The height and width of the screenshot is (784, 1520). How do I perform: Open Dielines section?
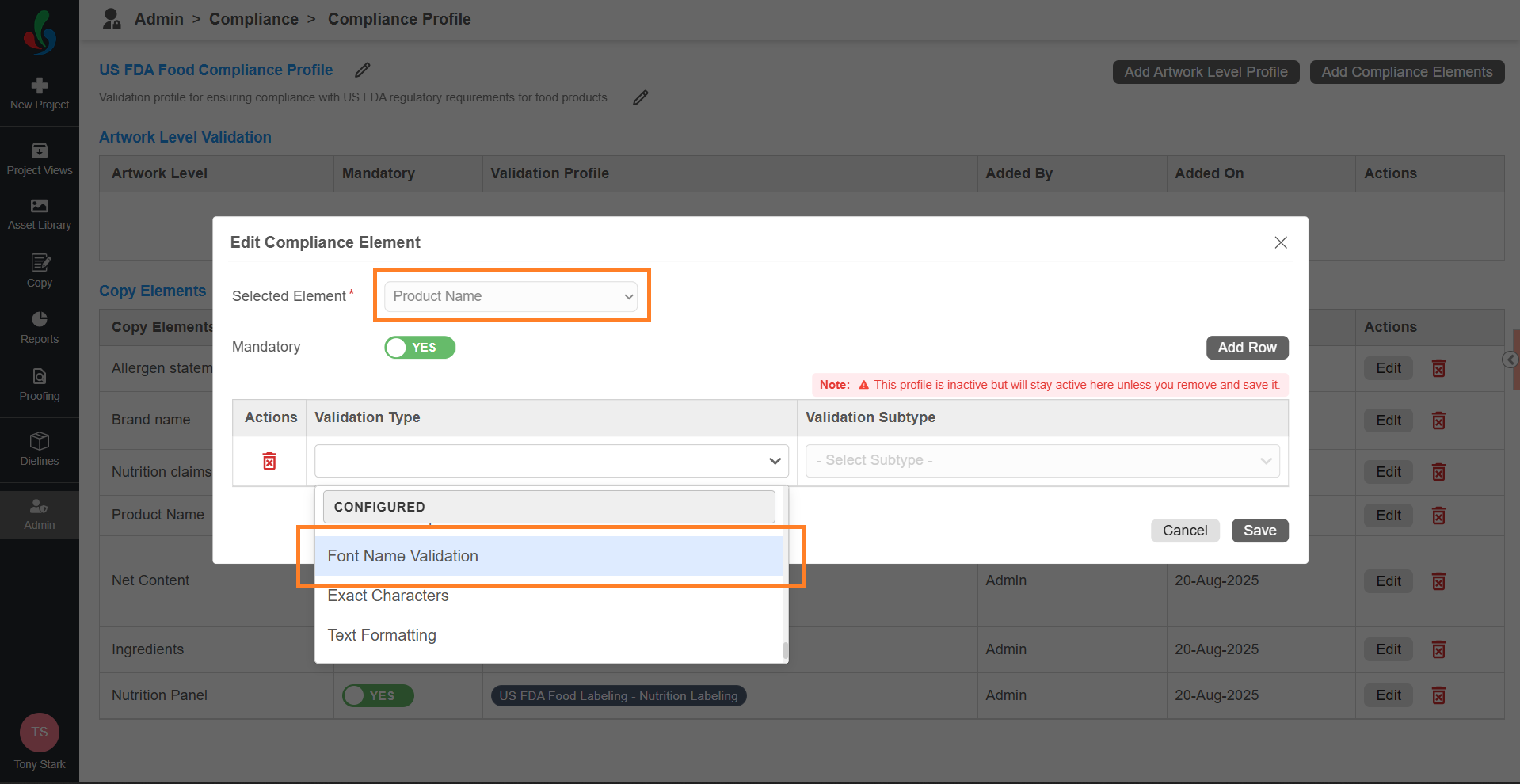click(x=40, y=449)
